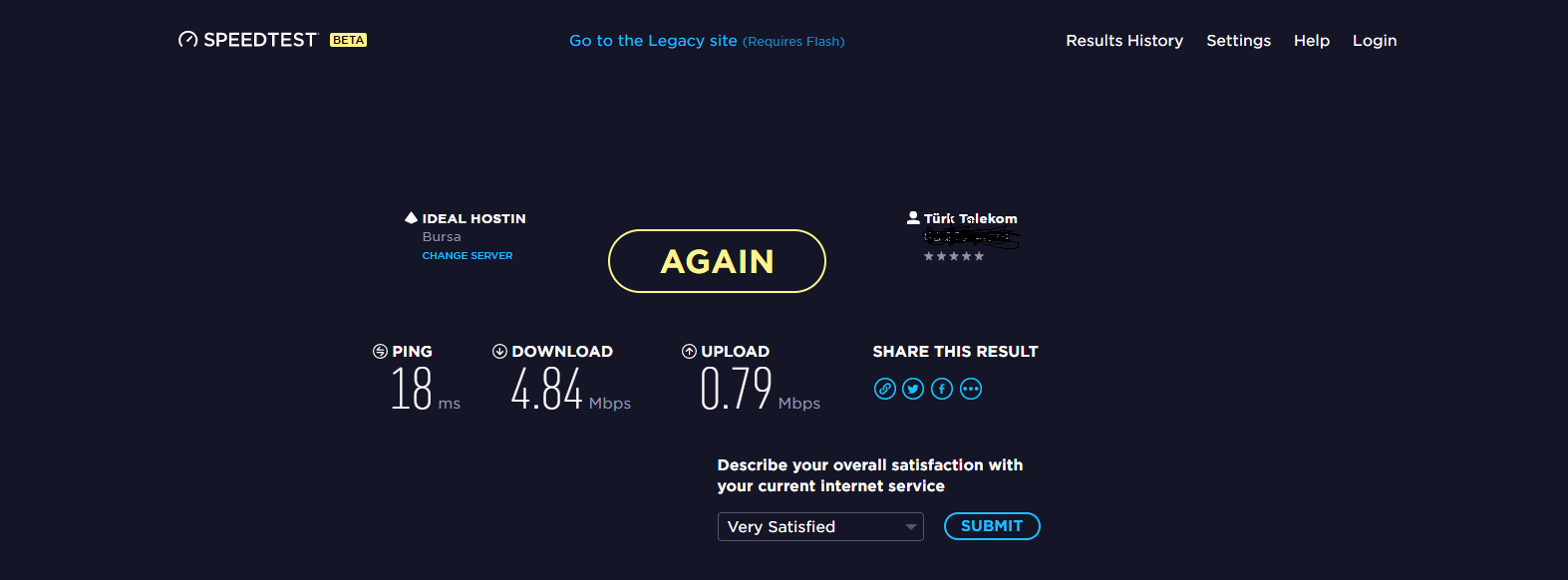Follow the Go to the Legacy site link
Screen dimensions: 1568x580
[653, 41]
